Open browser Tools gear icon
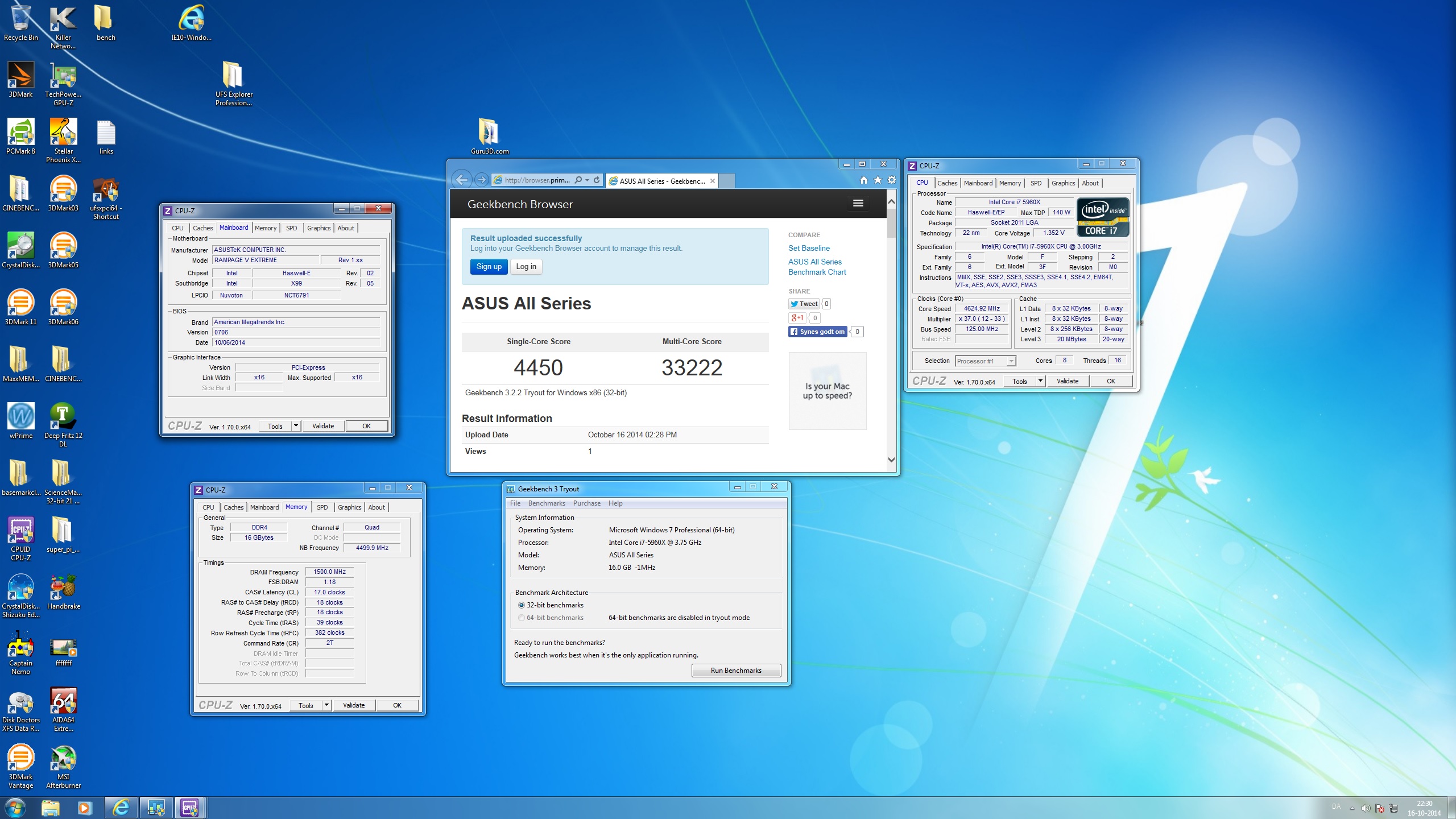This screenshot has width=1456, height=819. tap(892, 180)
